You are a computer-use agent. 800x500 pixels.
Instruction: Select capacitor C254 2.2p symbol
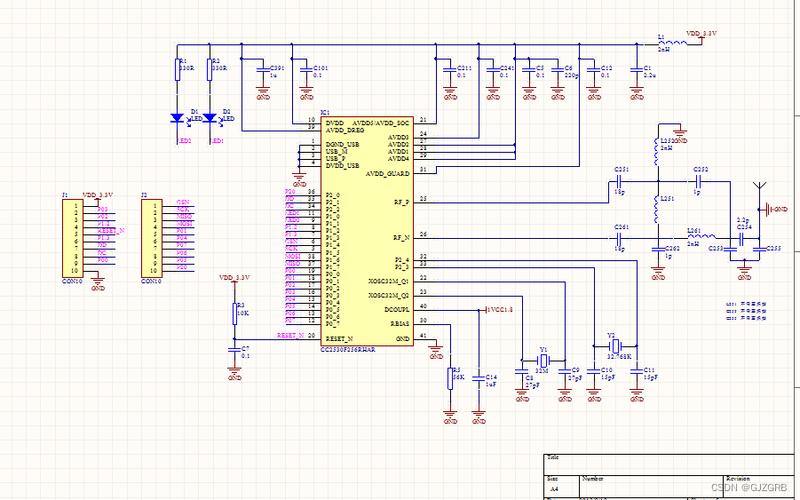click(x=741, y=238)
